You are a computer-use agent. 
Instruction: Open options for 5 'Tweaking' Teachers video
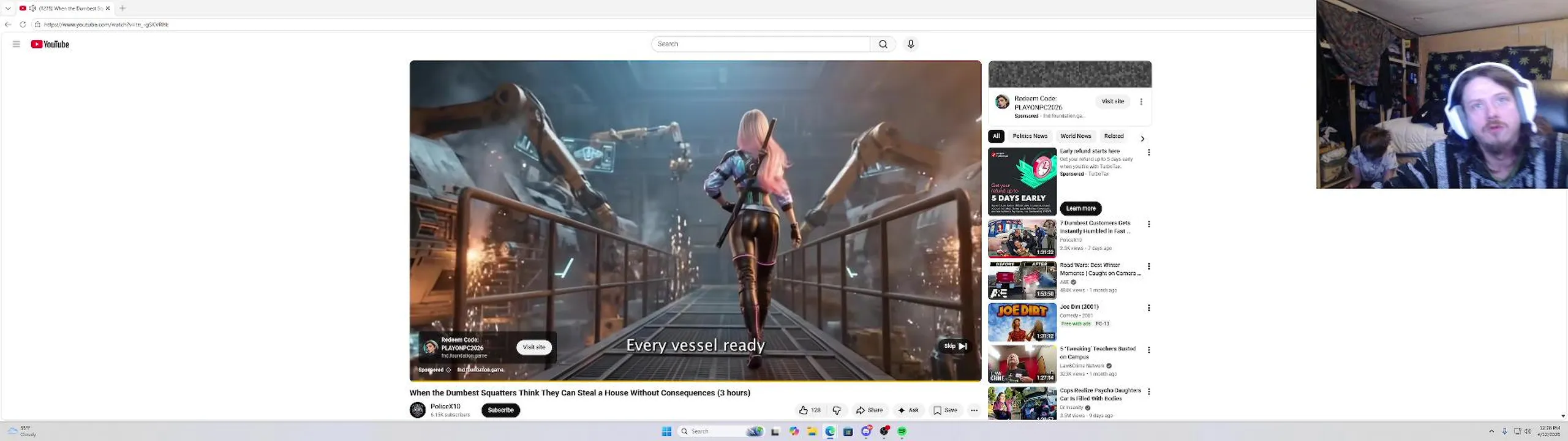(x=1149, y=350)
